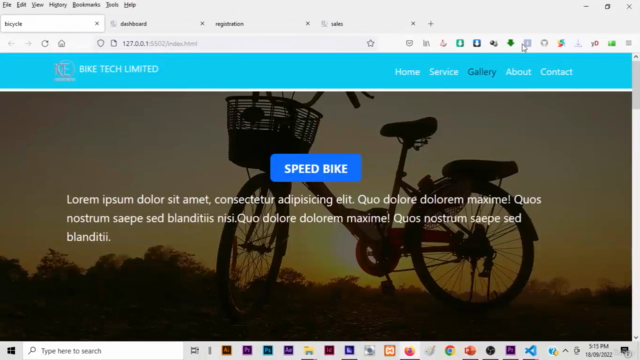Open the Library icon in Firefox toolbar
The width and height of the screenshot is (640, 360).
coord(426,43)
